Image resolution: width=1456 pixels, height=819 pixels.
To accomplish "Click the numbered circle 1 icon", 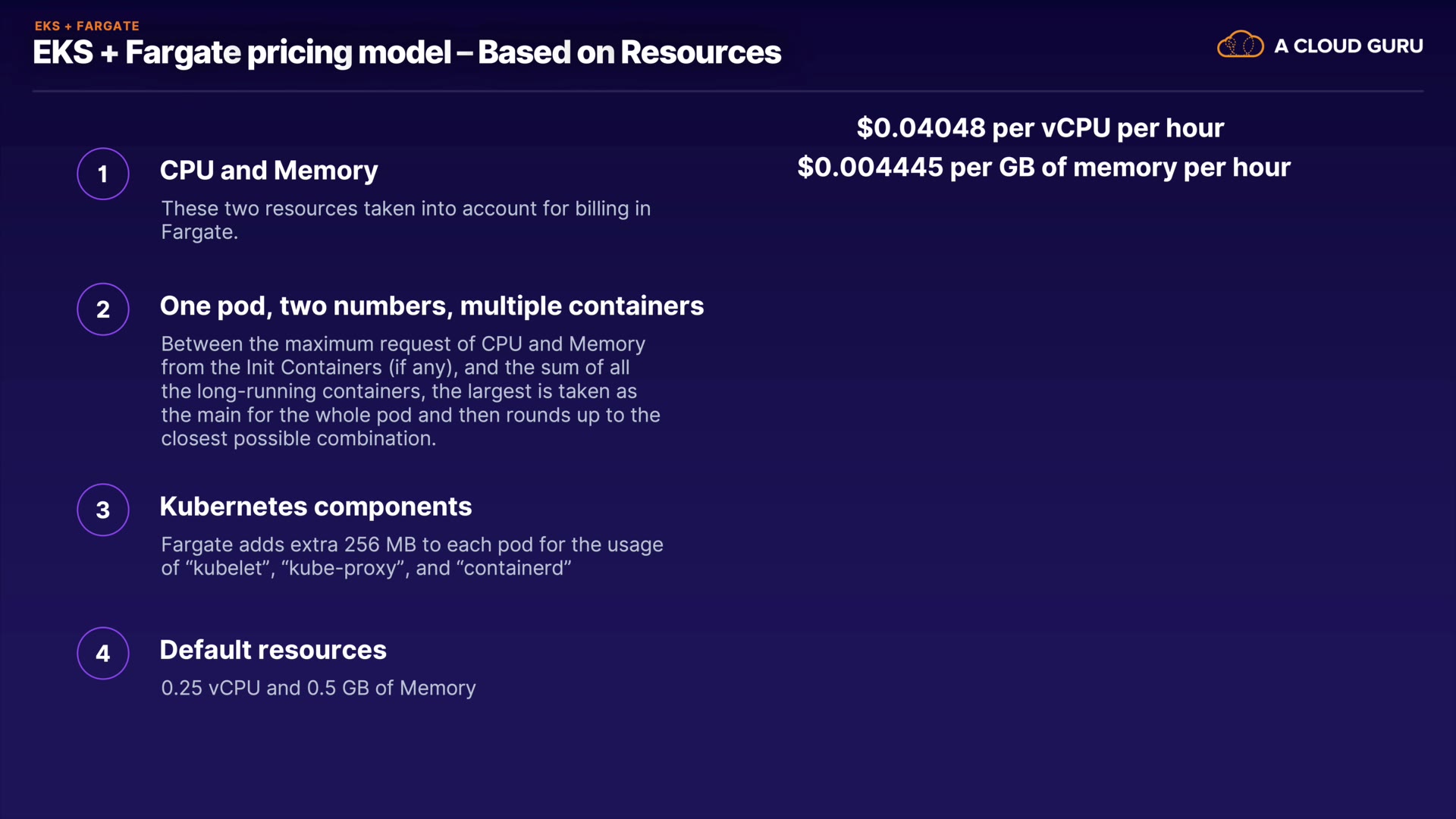I will pyautogui.click(x=103, y=174).
